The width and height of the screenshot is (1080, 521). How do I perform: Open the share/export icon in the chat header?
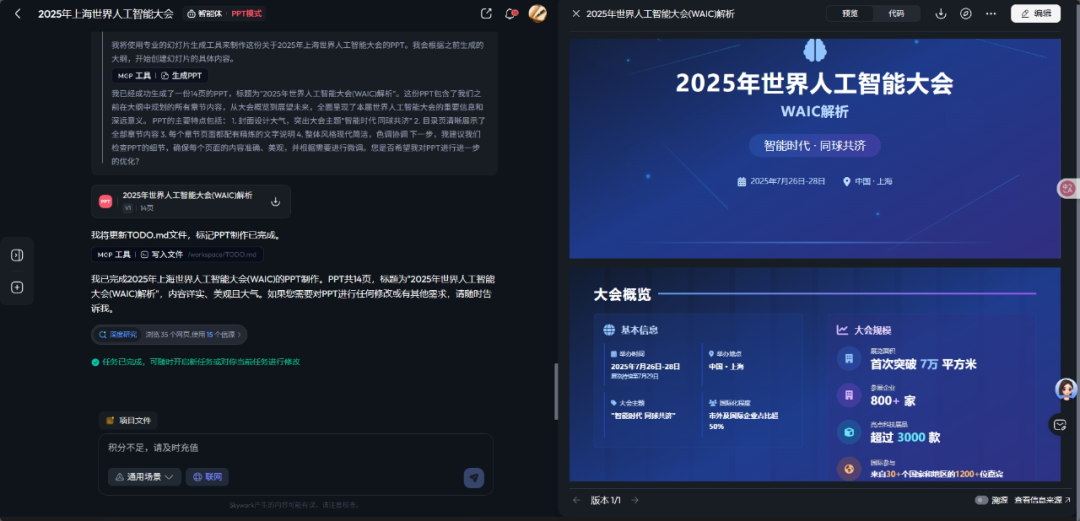[x=486, y=14]
